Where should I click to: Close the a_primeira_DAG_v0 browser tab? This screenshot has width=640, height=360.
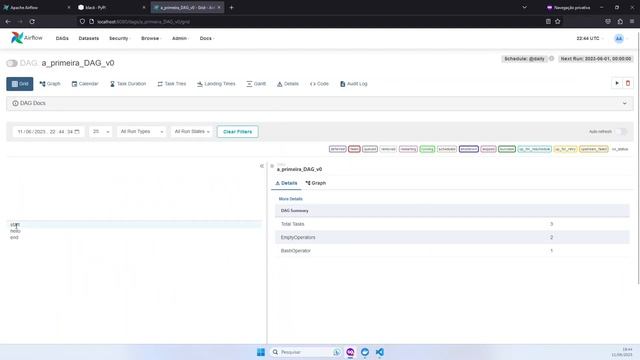point(219,7)
